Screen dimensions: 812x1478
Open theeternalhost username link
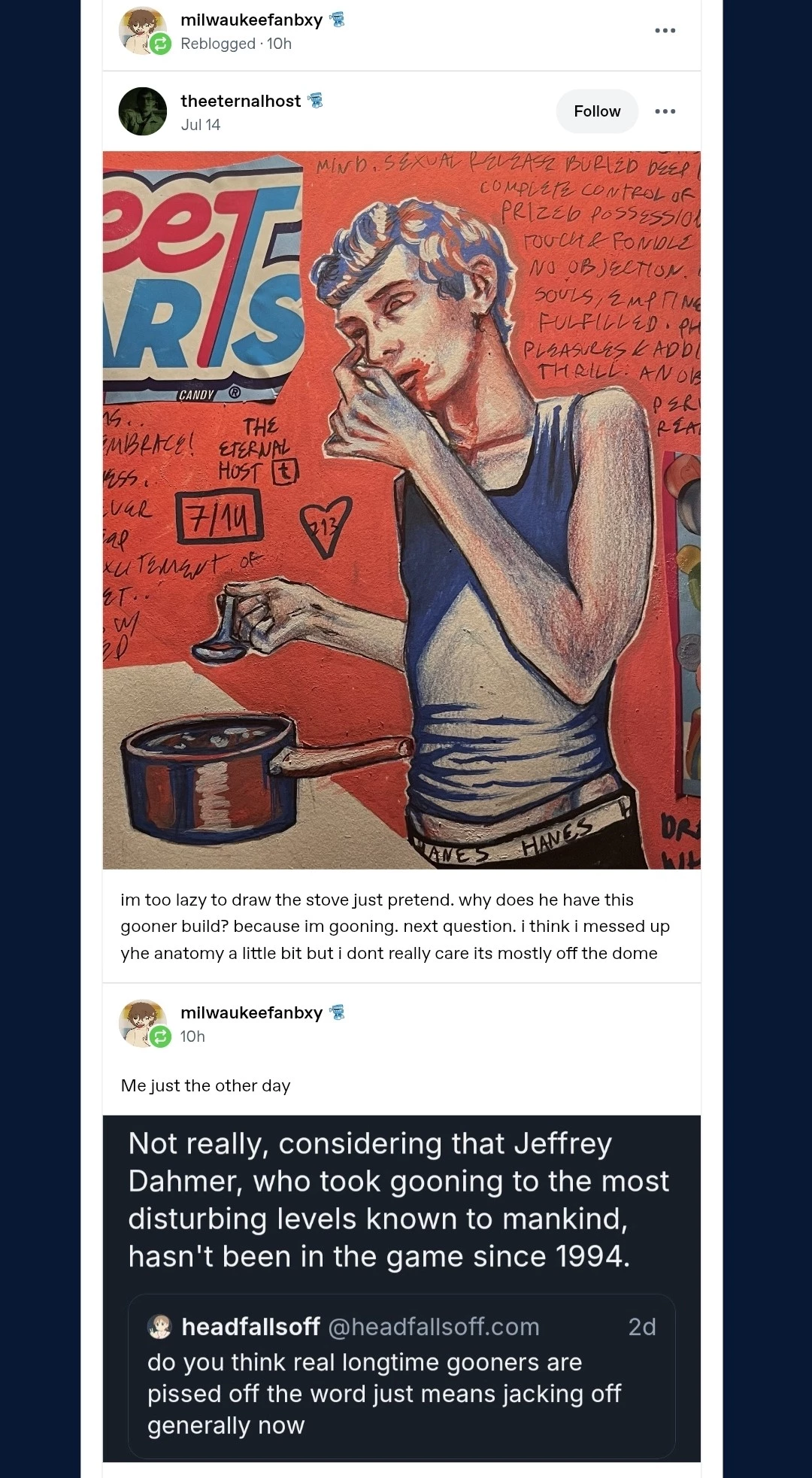[241, 101]
